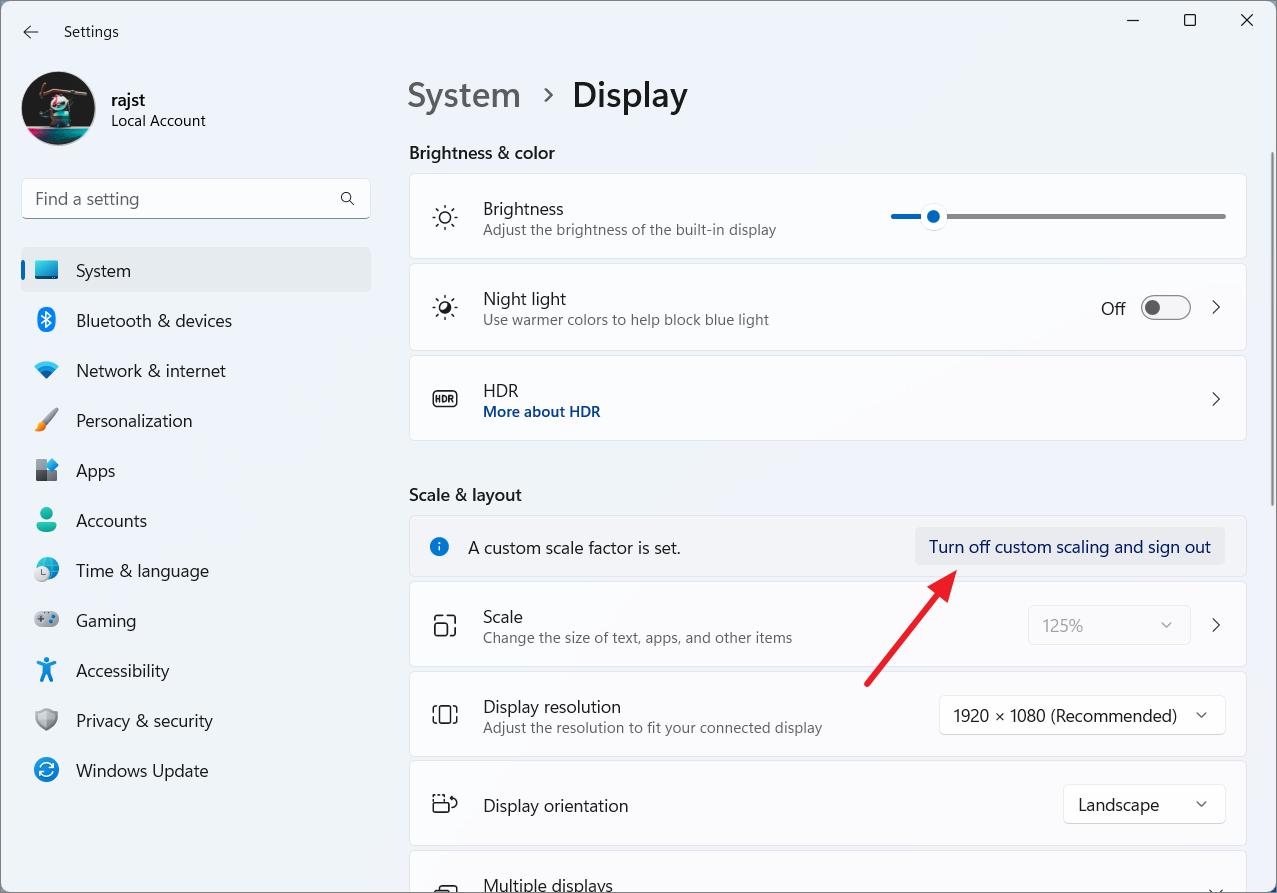Click the back arrow icon in title bar
The width and height of the screenshot is (1277, 893).
tap(31, 32)
